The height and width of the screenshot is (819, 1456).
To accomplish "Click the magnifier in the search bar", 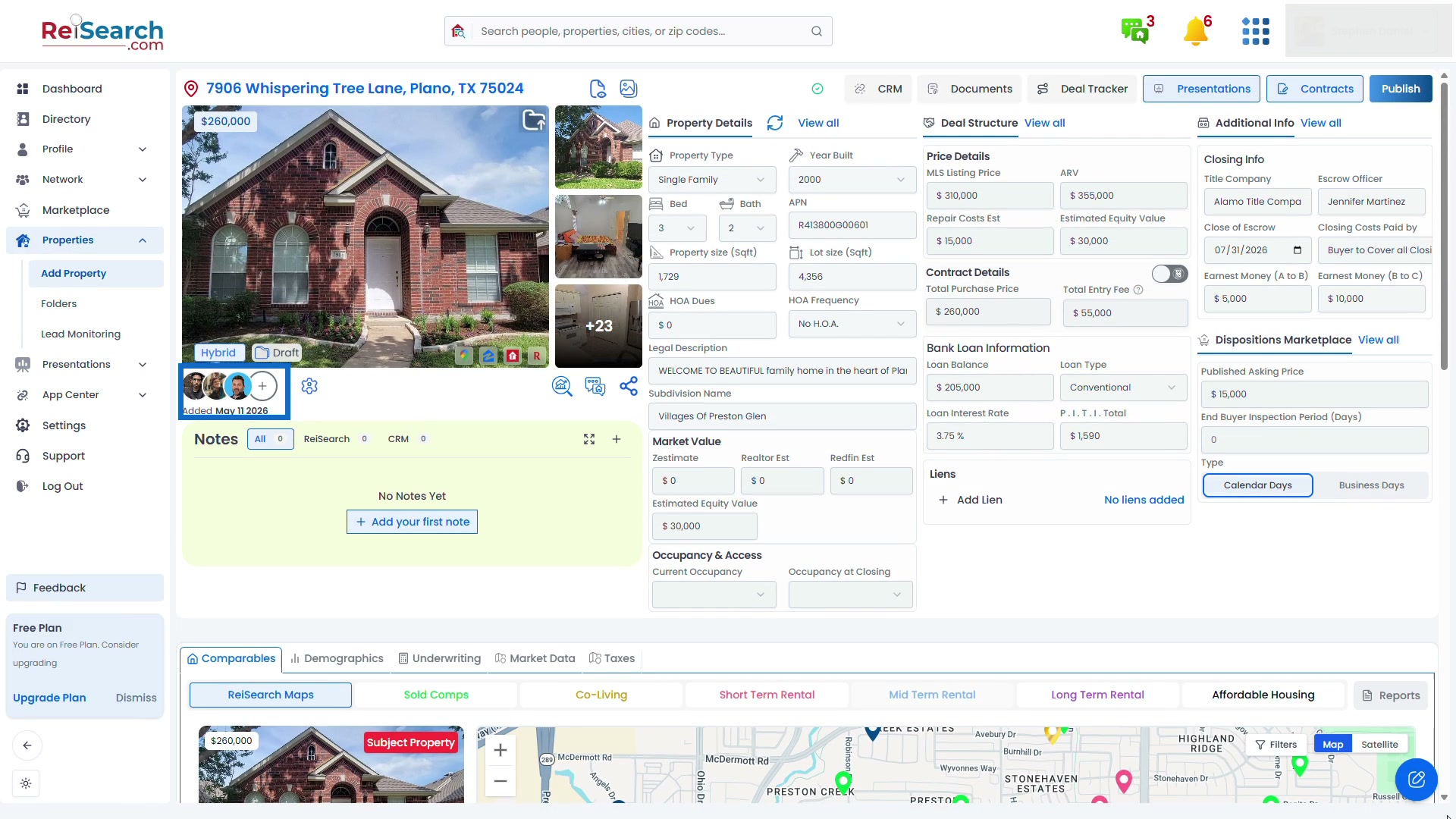I will [x=817, y=31].
